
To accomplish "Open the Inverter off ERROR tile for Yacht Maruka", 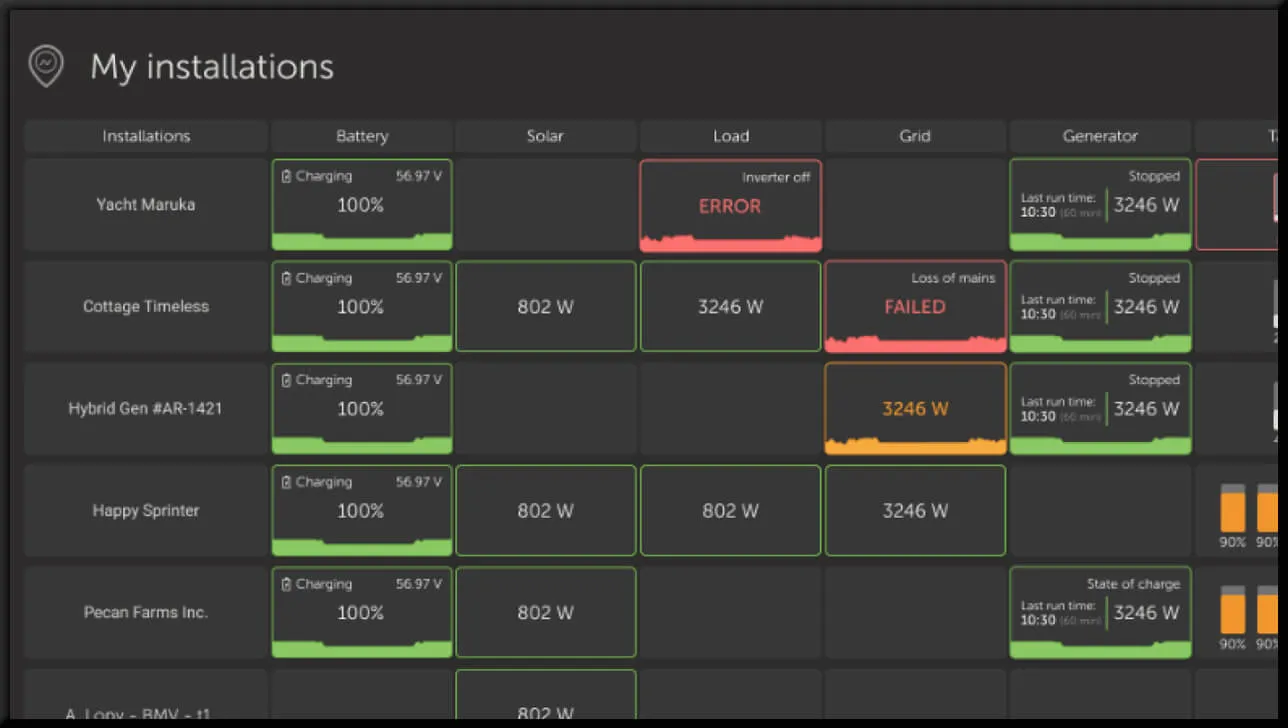I will point(730,204).
